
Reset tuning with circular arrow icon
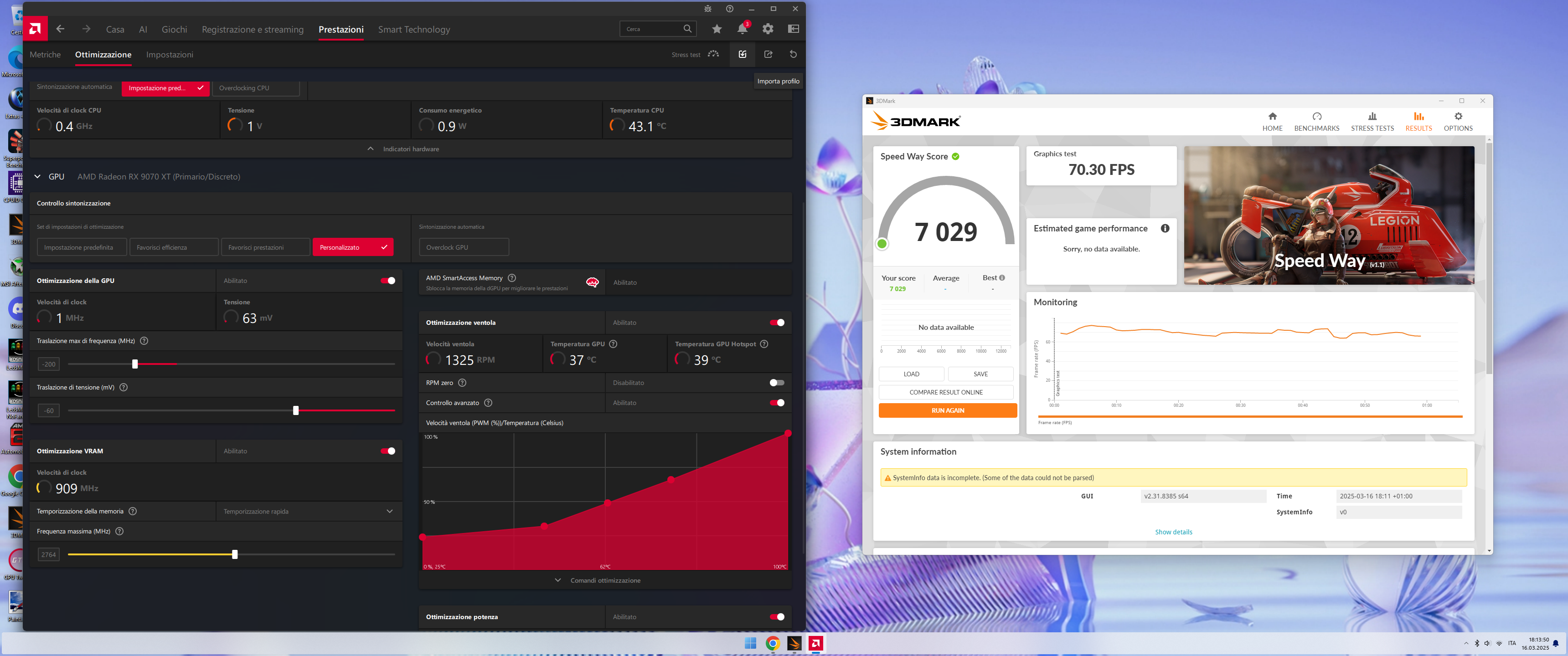(793, 54)
